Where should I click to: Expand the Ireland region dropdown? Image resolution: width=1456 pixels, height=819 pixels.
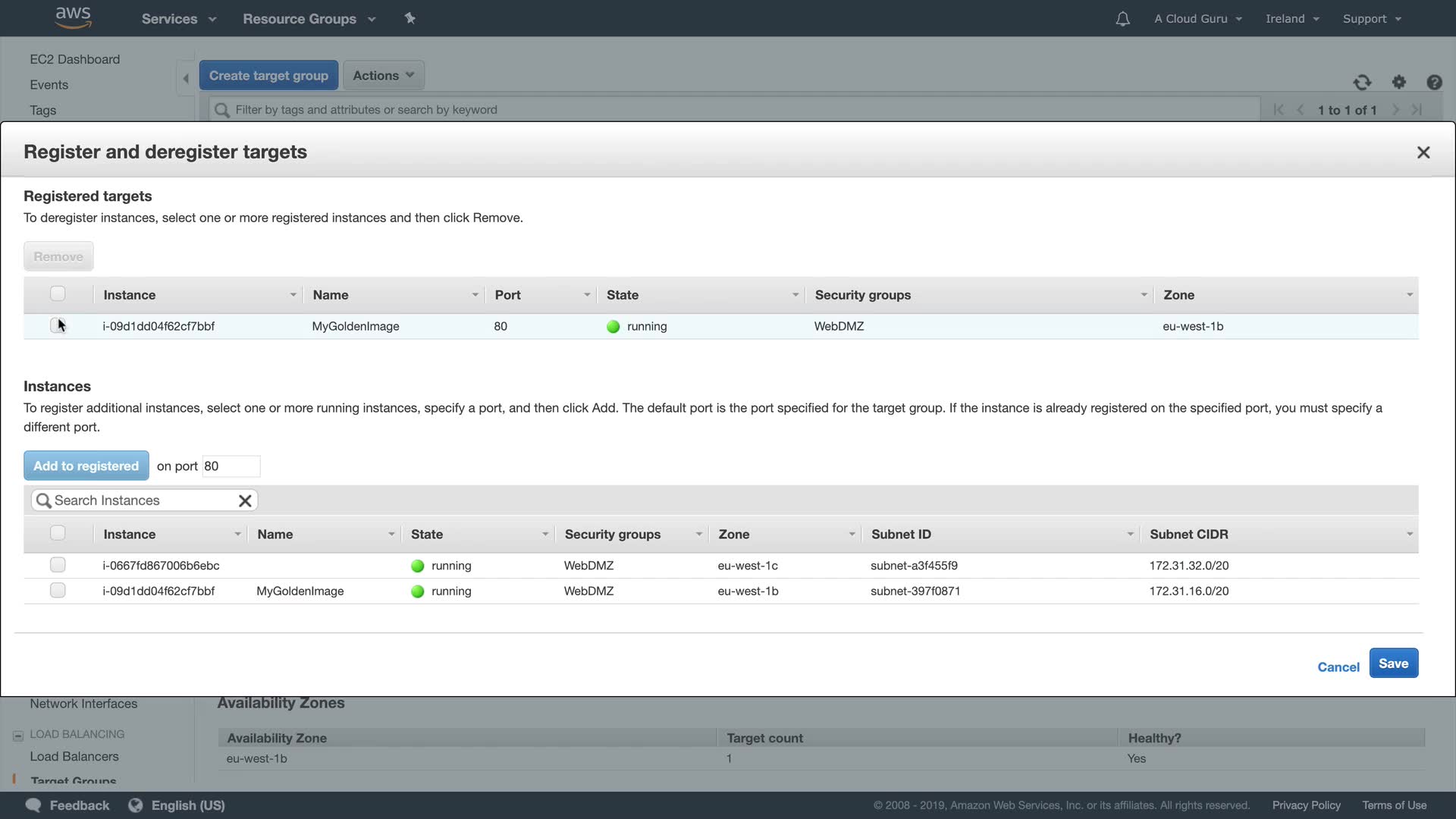1292,19
